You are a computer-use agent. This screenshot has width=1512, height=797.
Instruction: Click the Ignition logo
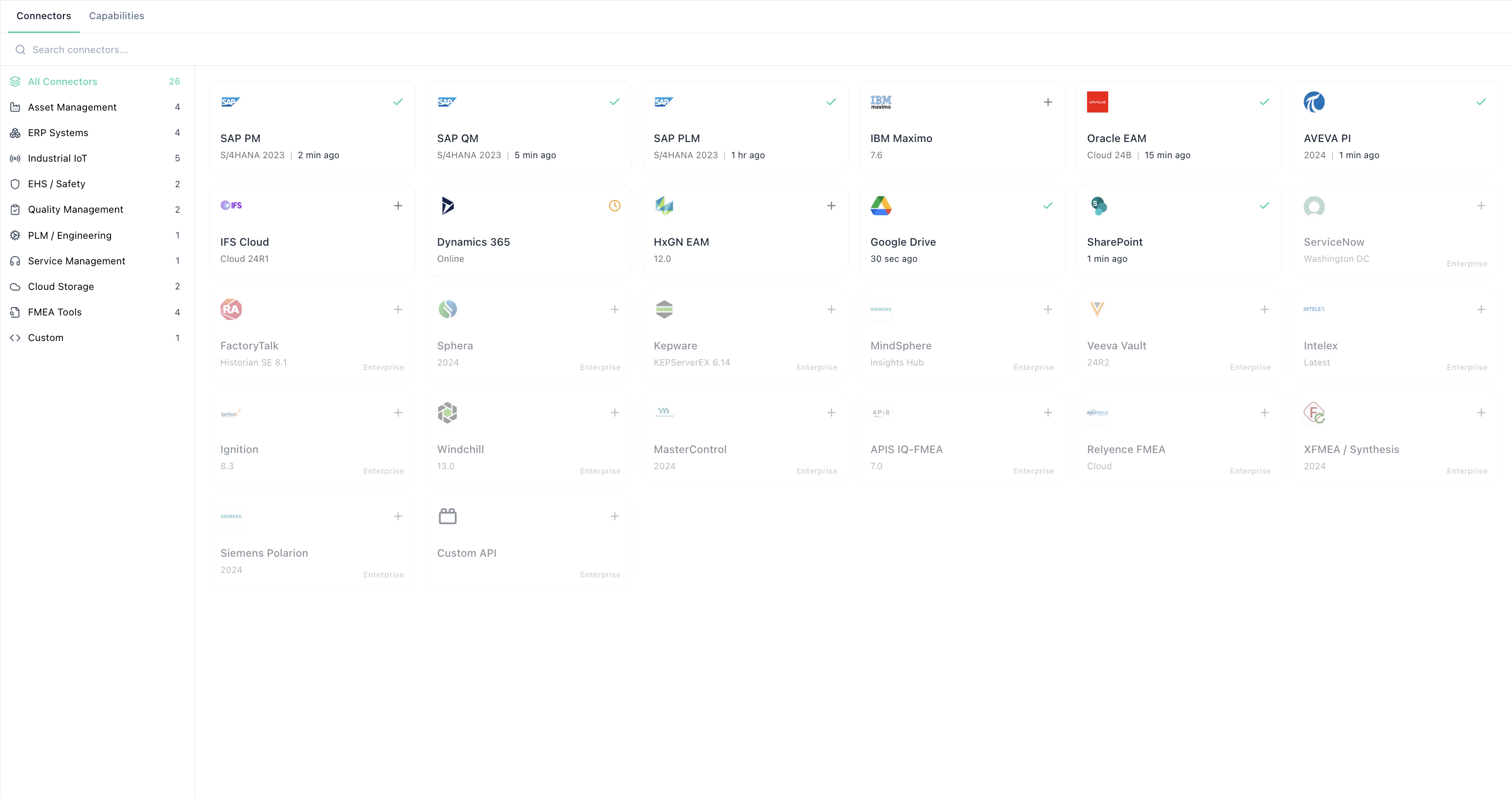tap(231, 413)
